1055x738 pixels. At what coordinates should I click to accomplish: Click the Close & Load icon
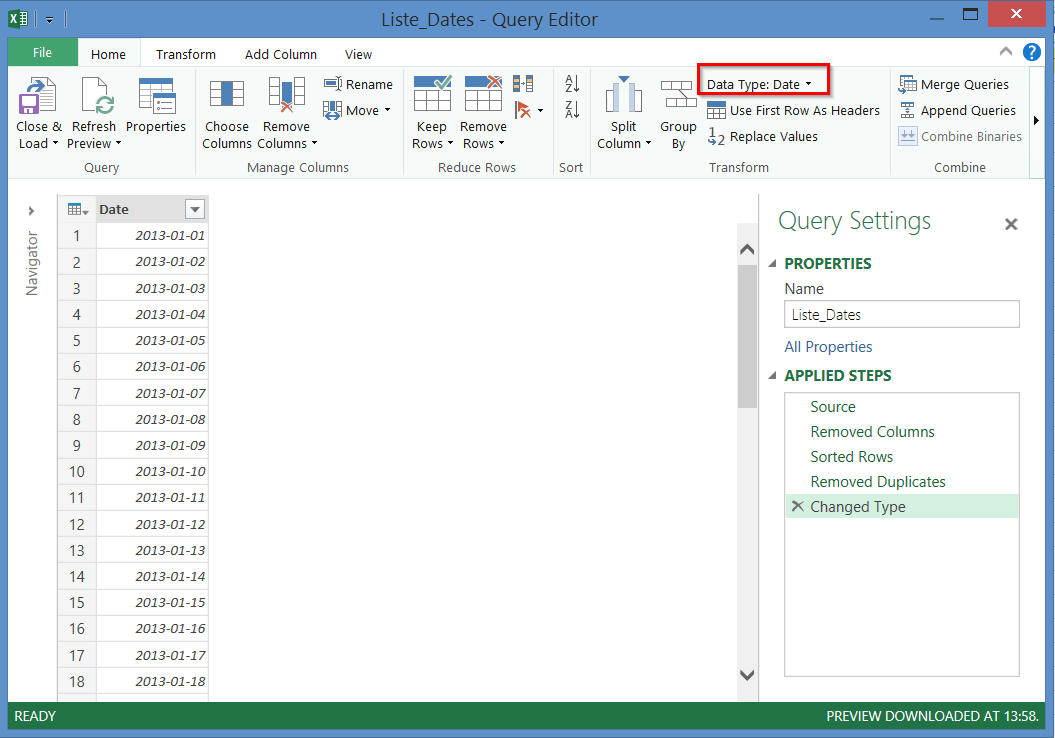[38, 98]
